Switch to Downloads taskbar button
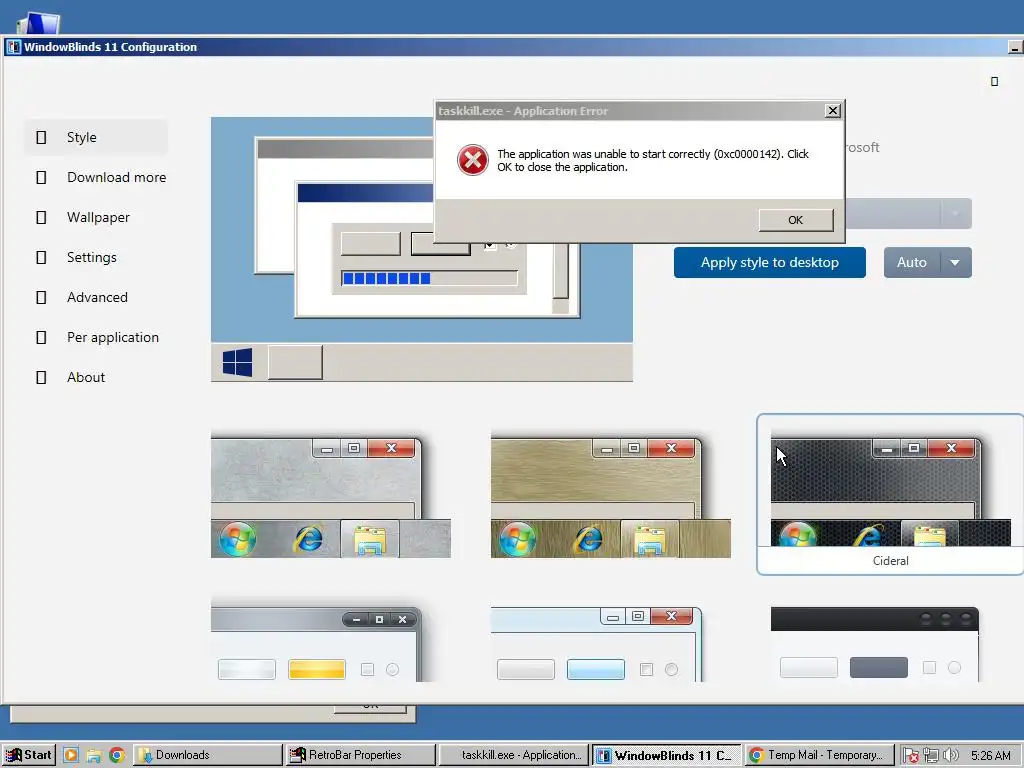 pyautogui.click(x=208, y=755)
